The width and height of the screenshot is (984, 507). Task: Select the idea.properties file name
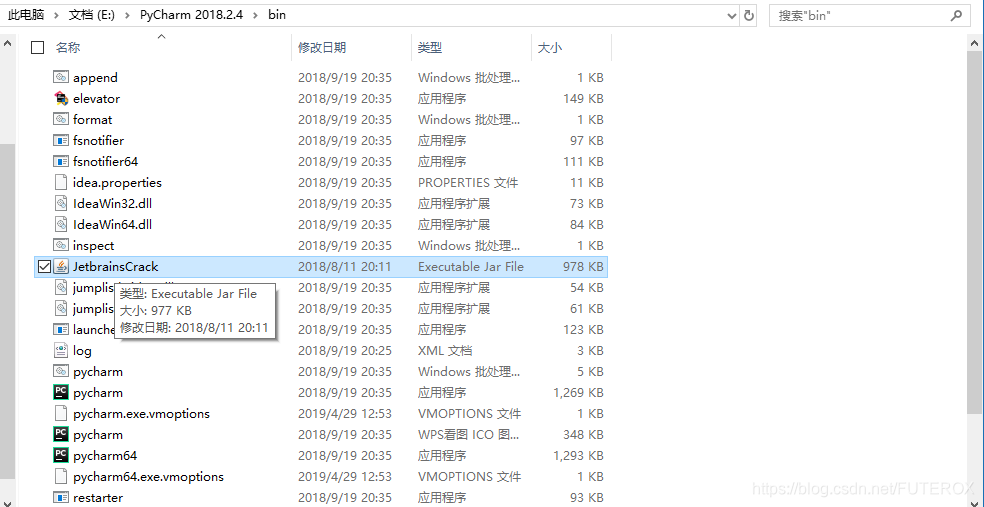[117, 183]
